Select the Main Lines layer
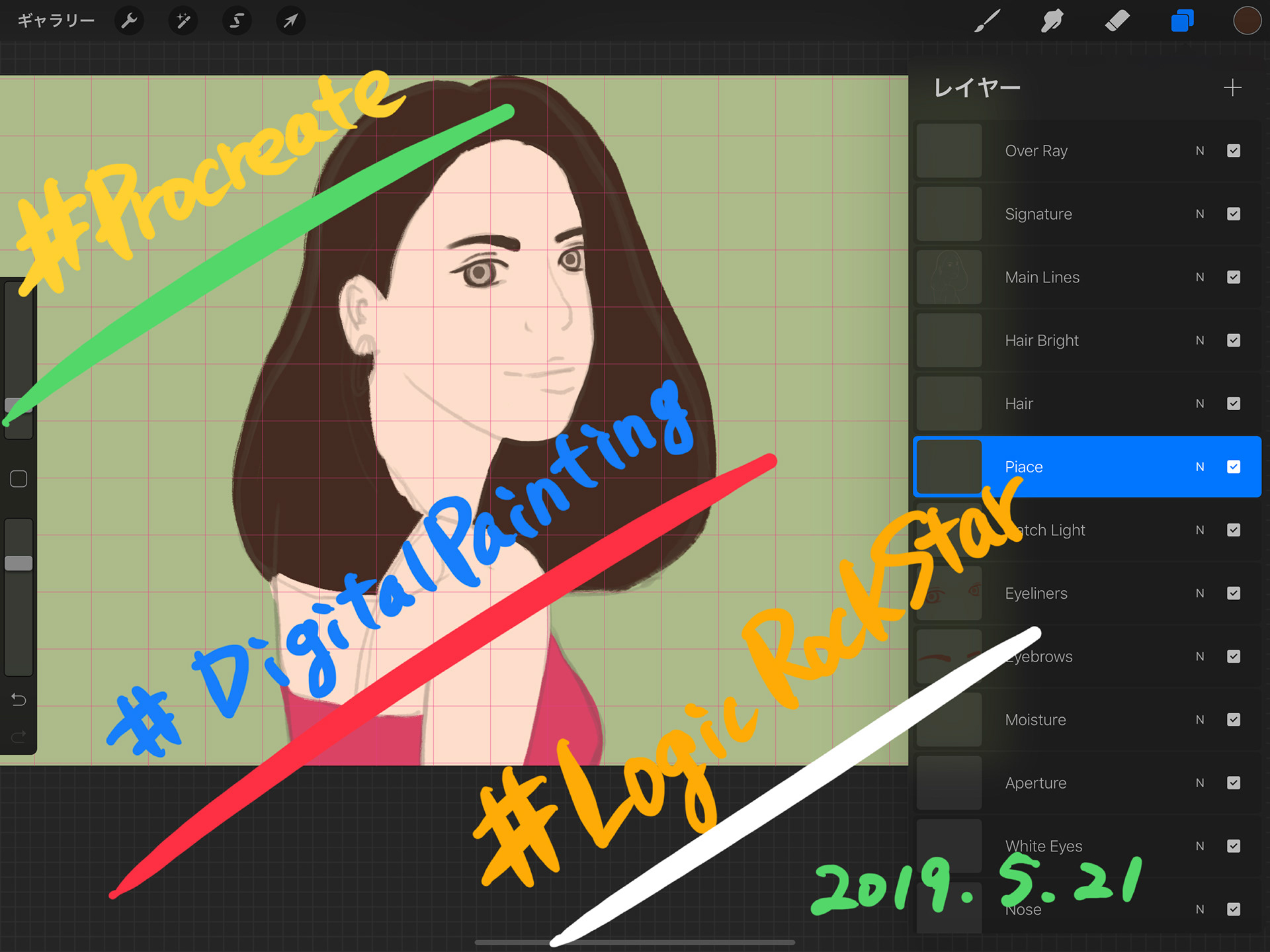Screen dimensions: 1270x952 click(1087, 277)
